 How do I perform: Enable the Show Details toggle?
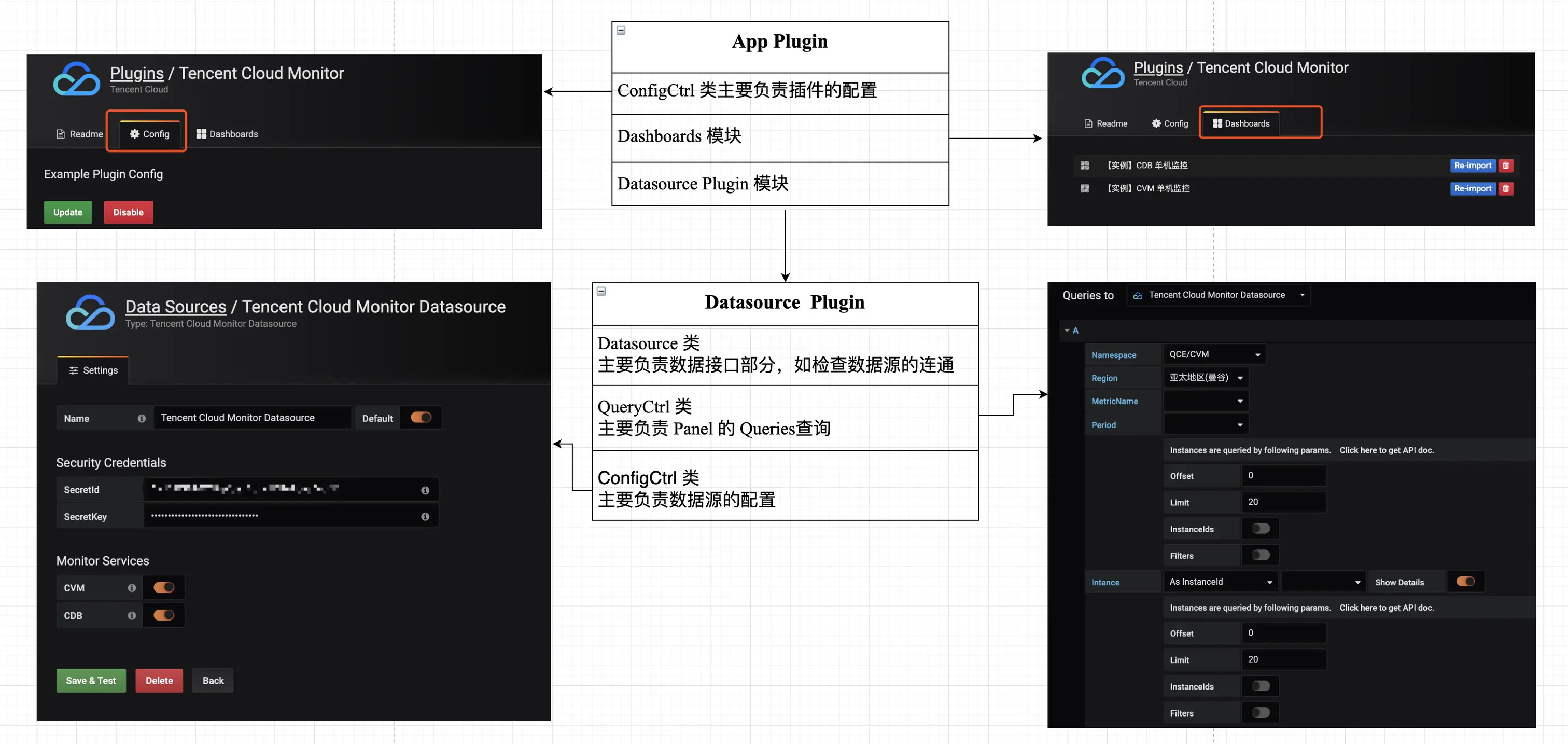coord(1467,582)
